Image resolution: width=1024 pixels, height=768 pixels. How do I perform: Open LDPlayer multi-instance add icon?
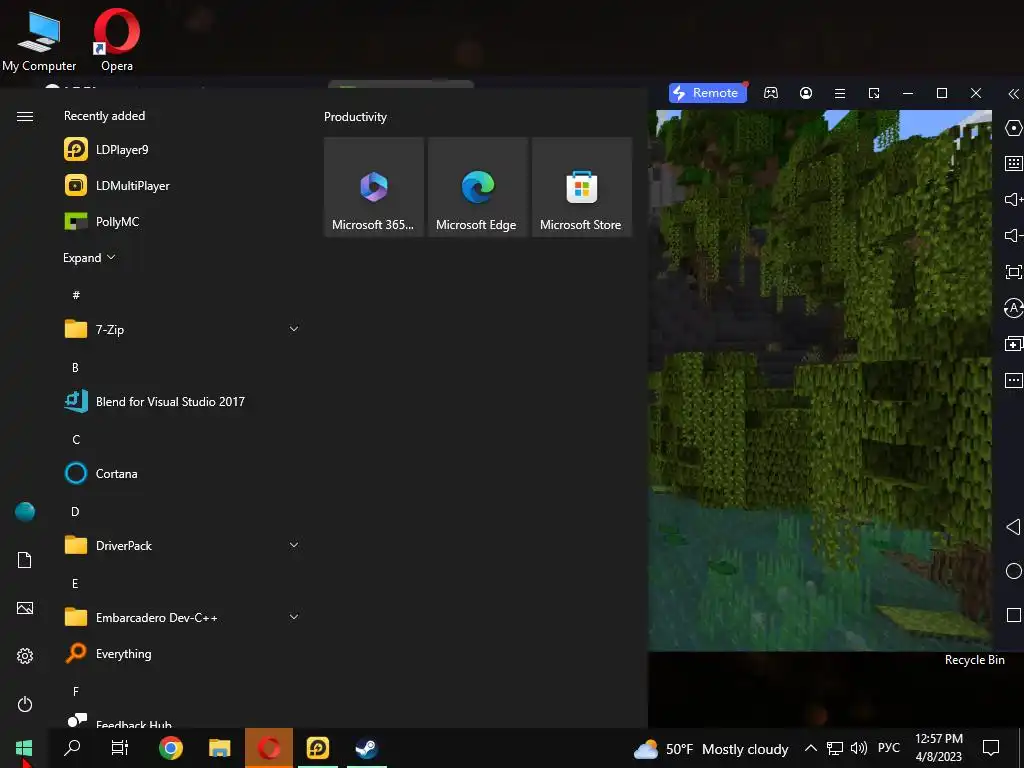[x=1013, y=344]
